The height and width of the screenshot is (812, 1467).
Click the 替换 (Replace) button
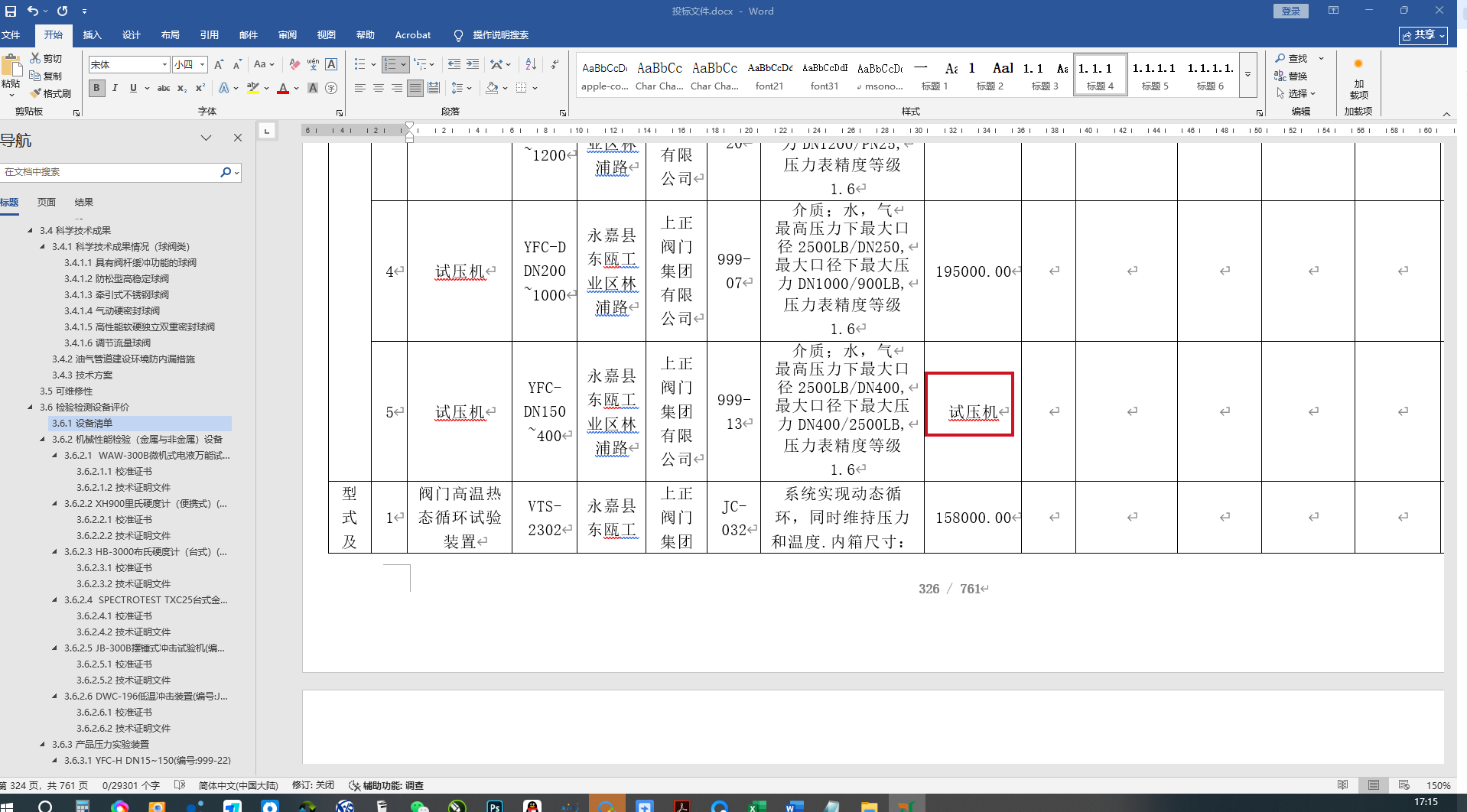pos(1292,76)
